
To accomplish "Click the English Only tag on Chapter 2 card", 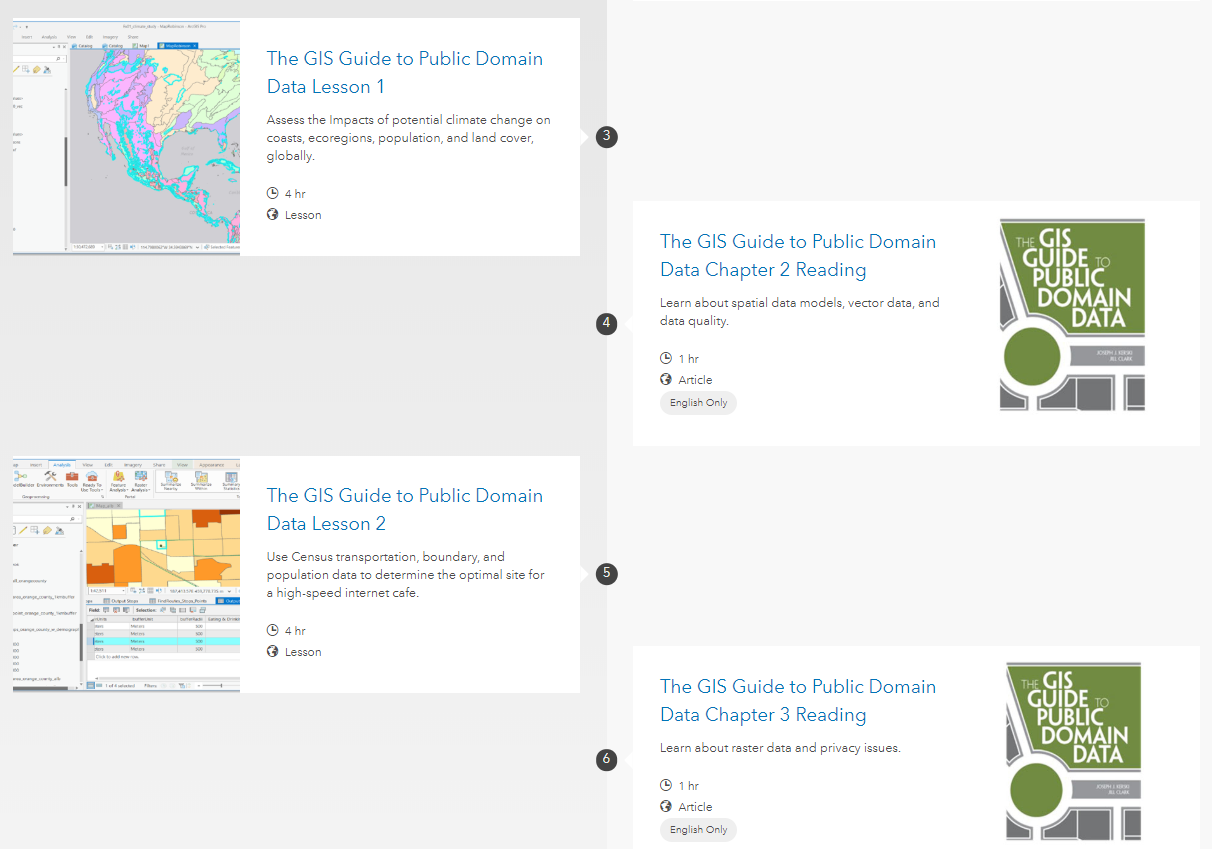I will tap(698, 403).
